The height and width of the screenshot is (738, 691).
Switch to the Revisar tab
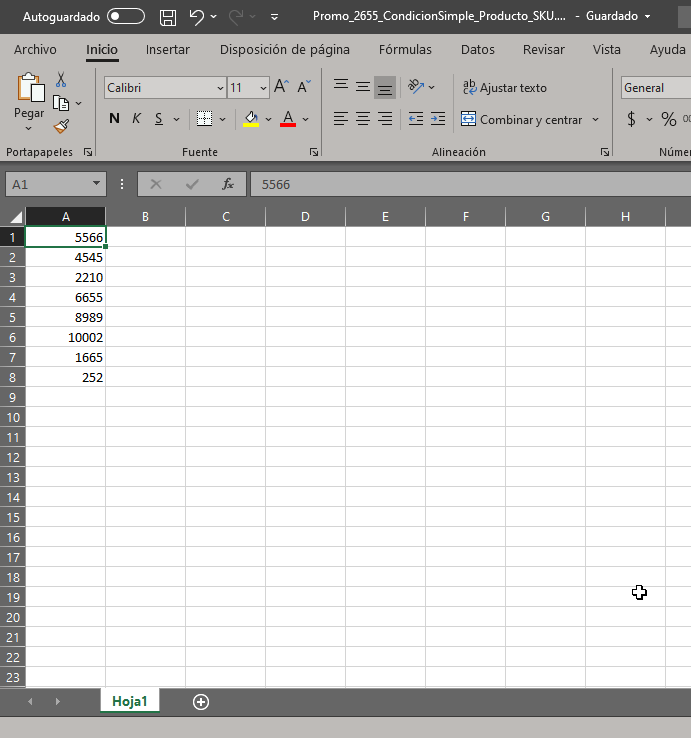pos(544,49)
